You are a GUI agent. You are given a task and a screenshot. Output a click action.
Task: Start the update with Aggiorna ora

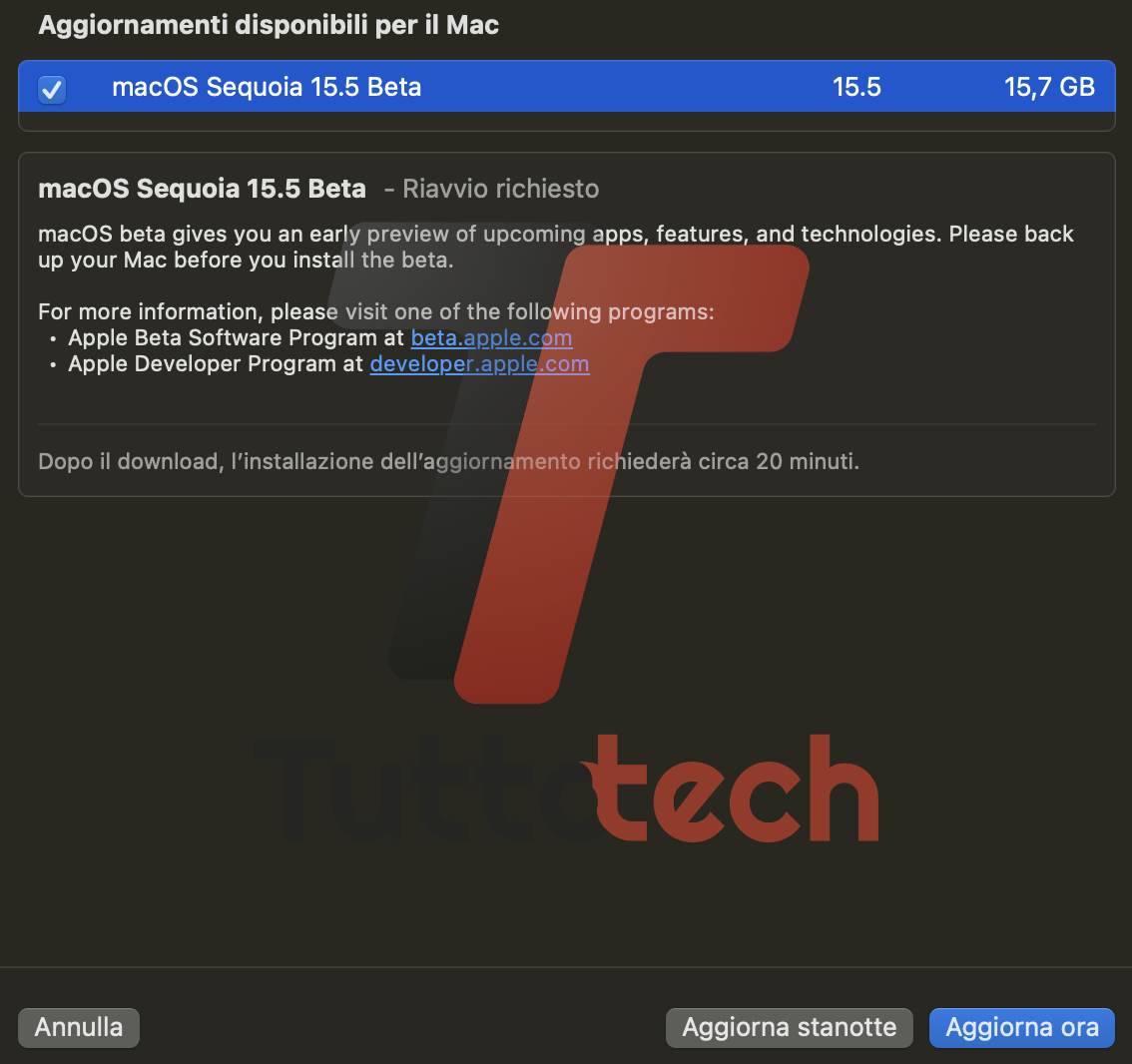pos(1021,1027)
